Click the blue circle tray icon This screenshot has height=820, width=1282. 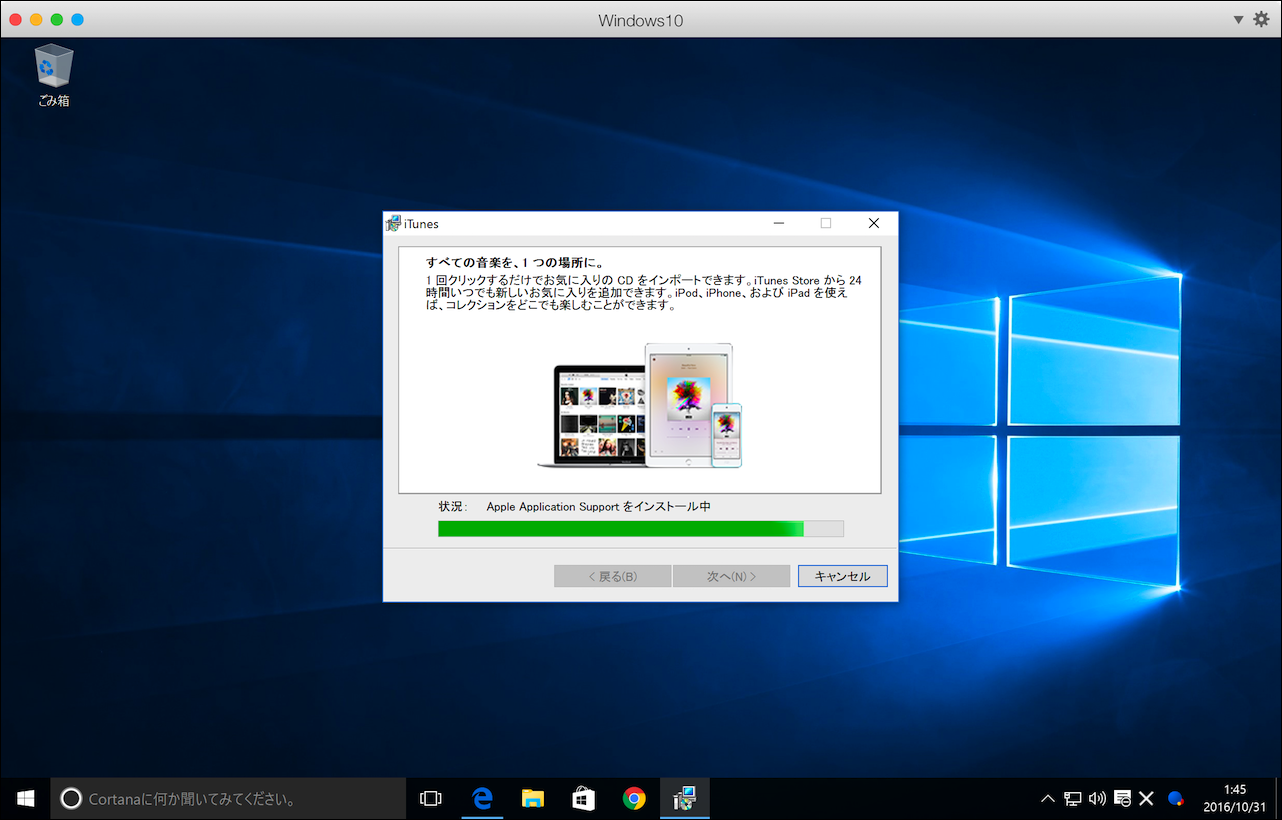pyautogui.click(x=1176, y=799)
